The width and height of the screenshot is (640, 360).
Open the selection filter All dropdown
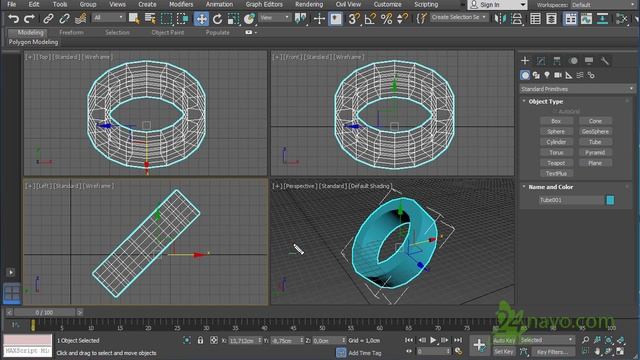point(108,18)
